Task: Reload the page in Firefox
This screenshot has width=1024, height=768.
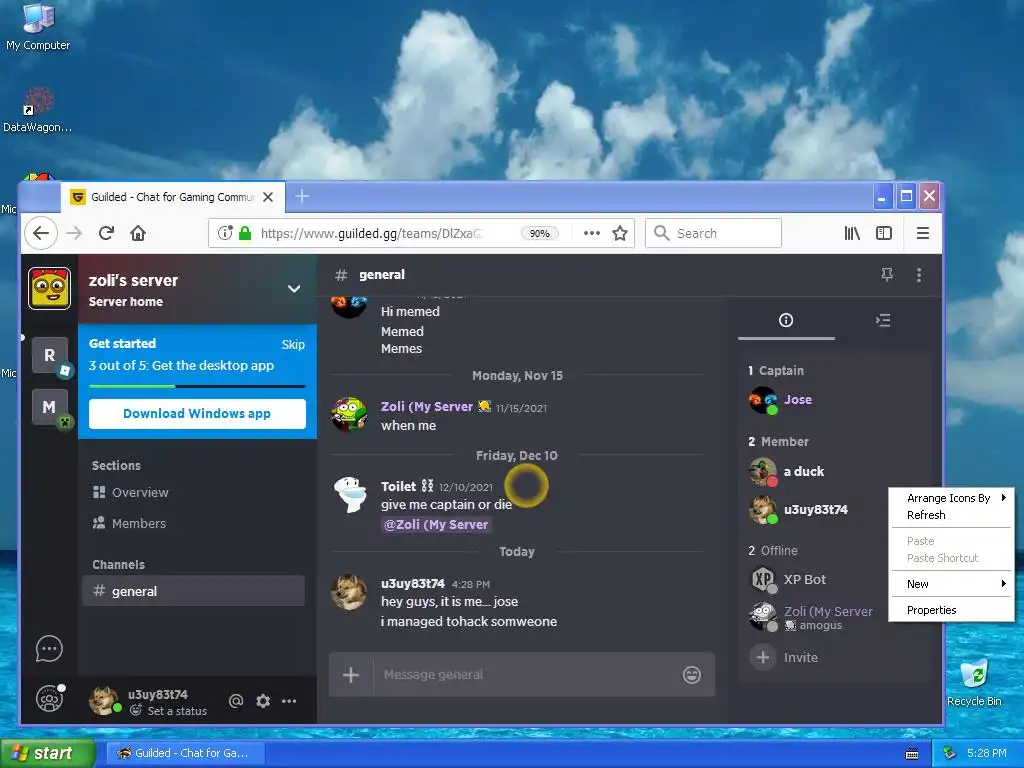Action: tap(106, 233)
